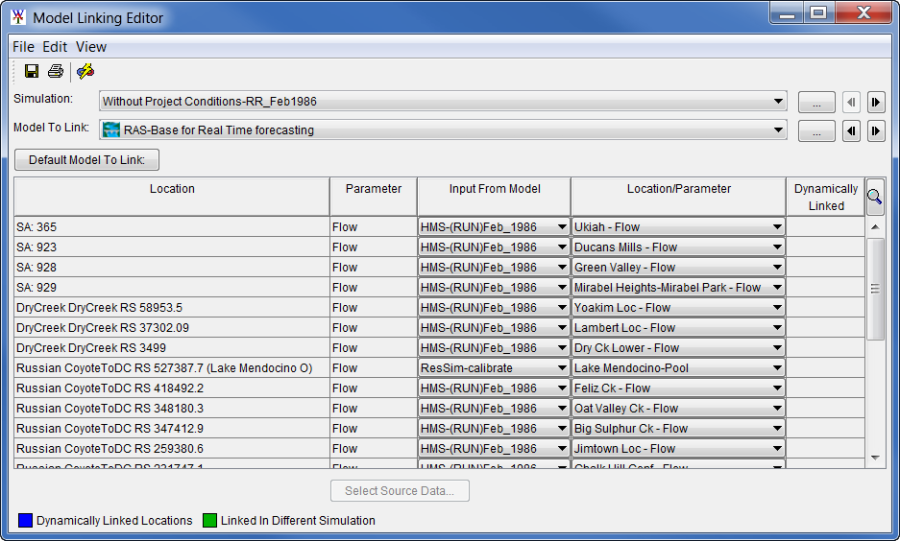The width and height of the screenshot is (900, 541).
Task: Click the Flow parameter cell for SA: 365
Action: (x=374, y=227)
